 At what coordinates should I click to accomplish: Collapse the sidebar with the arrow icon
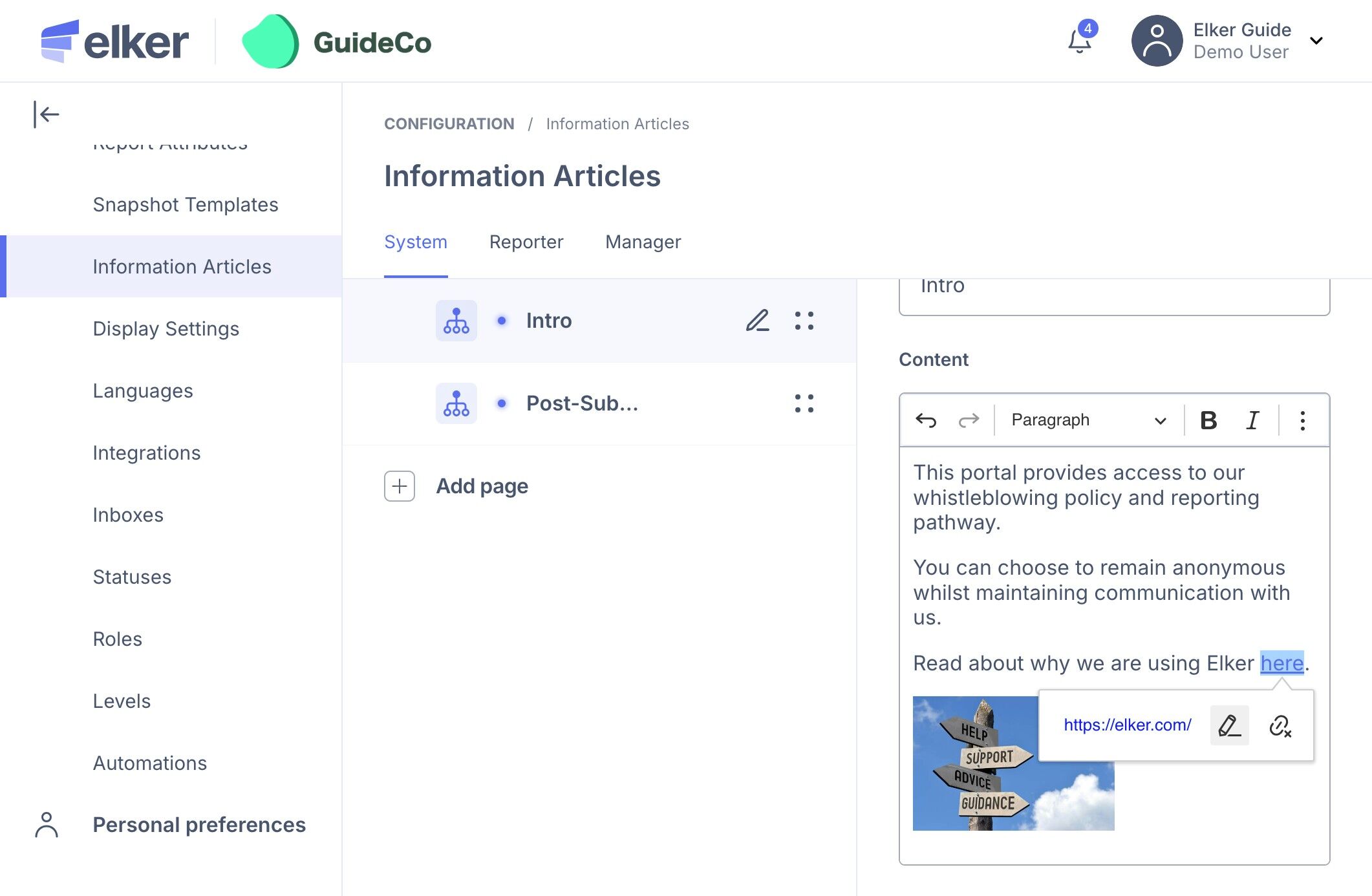46,115
